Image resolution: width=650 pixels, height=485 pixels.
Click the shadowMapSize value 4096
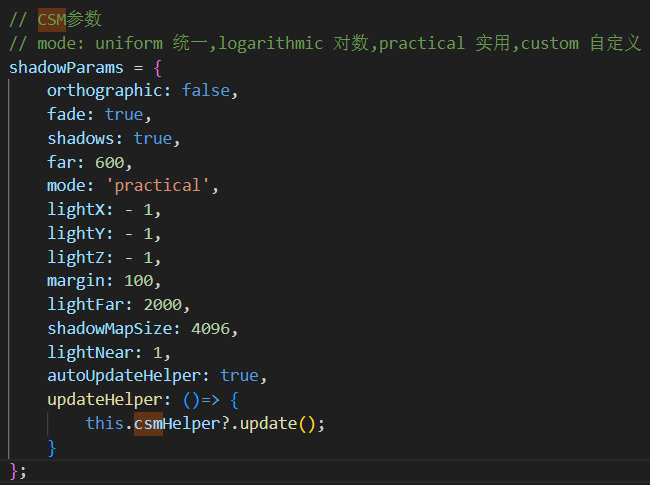[x=211, y=329]
